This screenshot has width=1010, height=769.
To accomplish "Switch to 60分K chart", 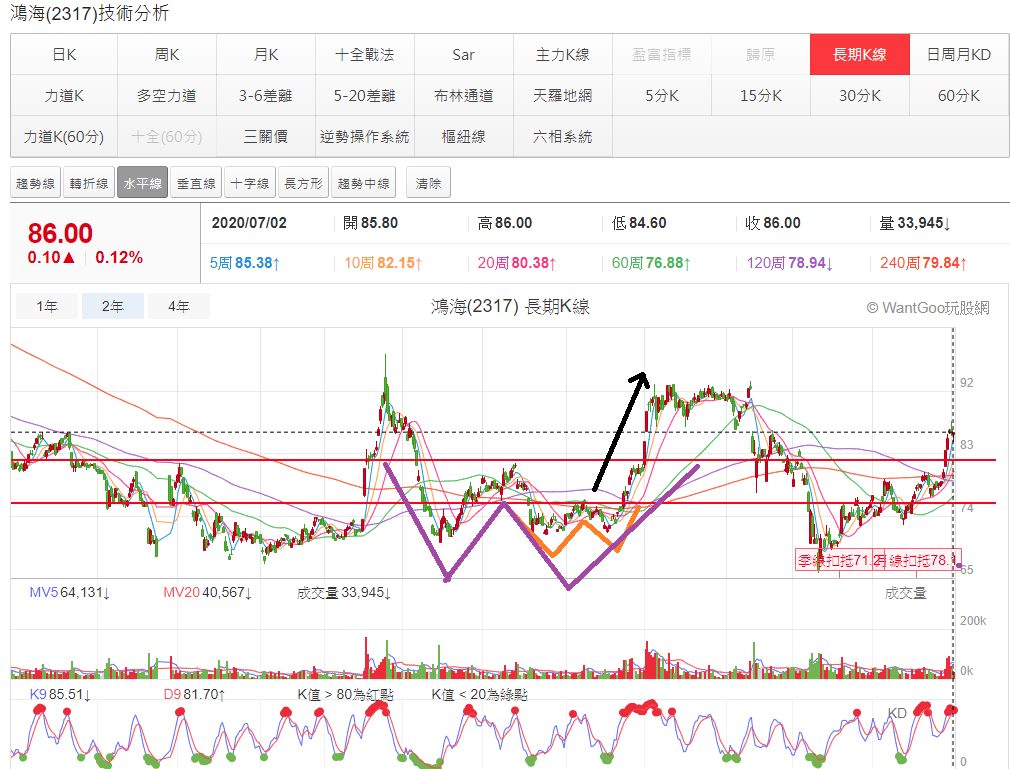I will [x=959, y=96].
